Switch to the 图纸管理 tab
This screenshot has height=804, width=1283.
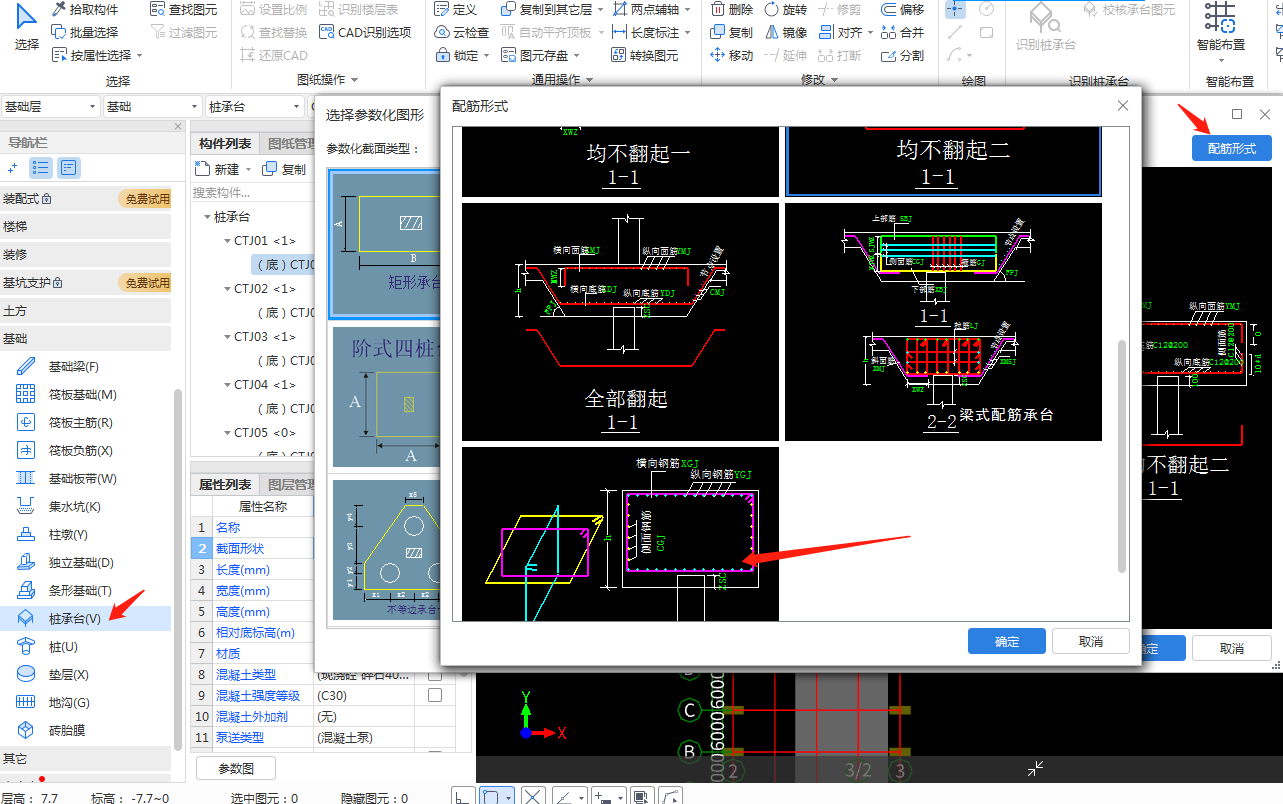(x=290, y=144)
